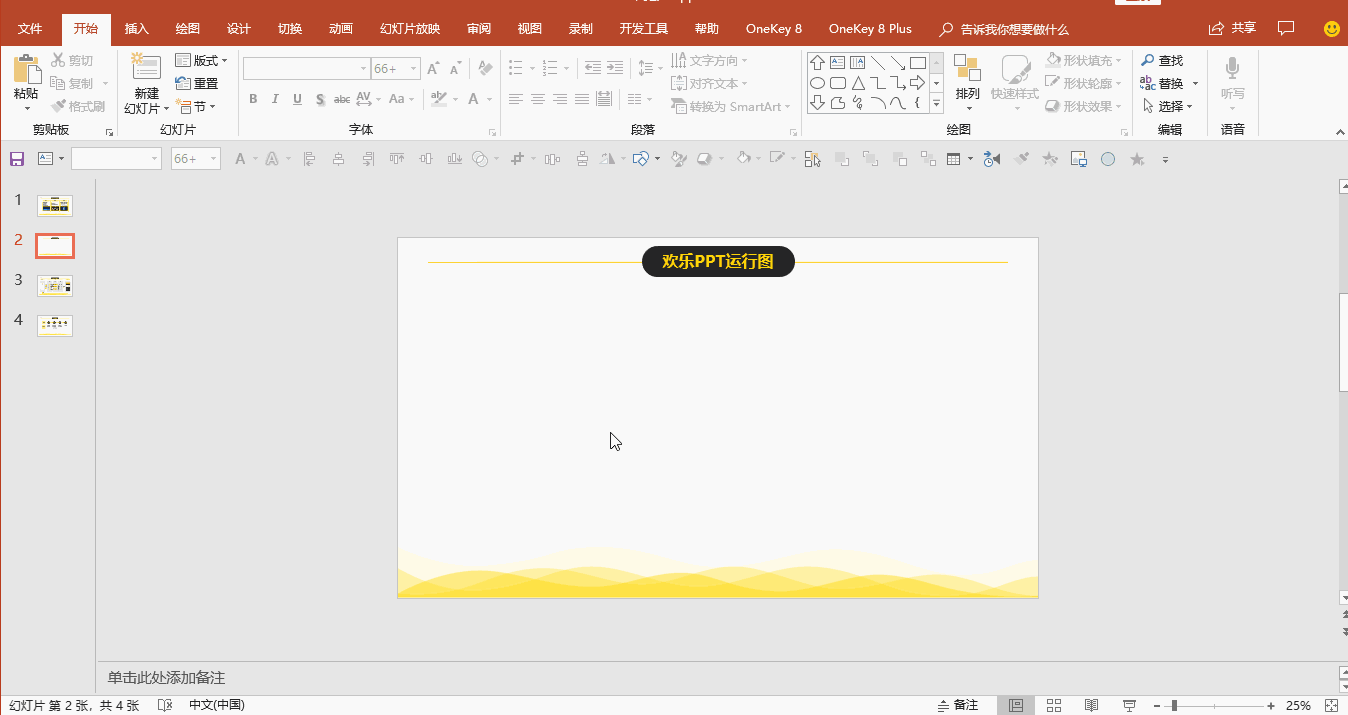Expand the shapes gallery
Image resolution: width=1348 pixels, height=715 pixels.
coord(936,103)
